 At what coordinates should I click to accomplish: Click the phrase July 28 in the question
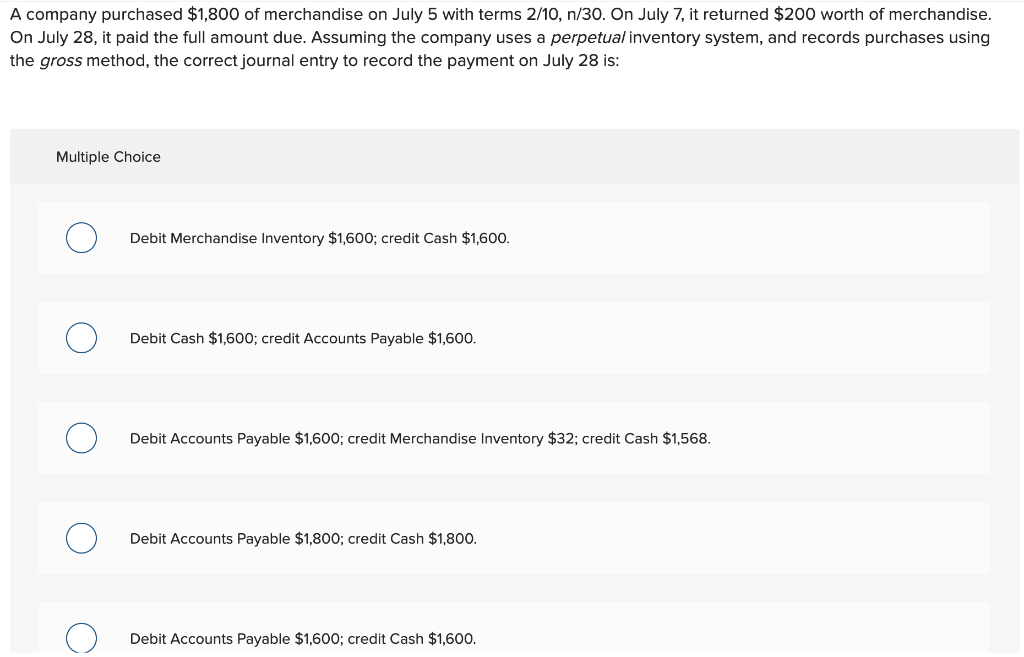(48, 37)
